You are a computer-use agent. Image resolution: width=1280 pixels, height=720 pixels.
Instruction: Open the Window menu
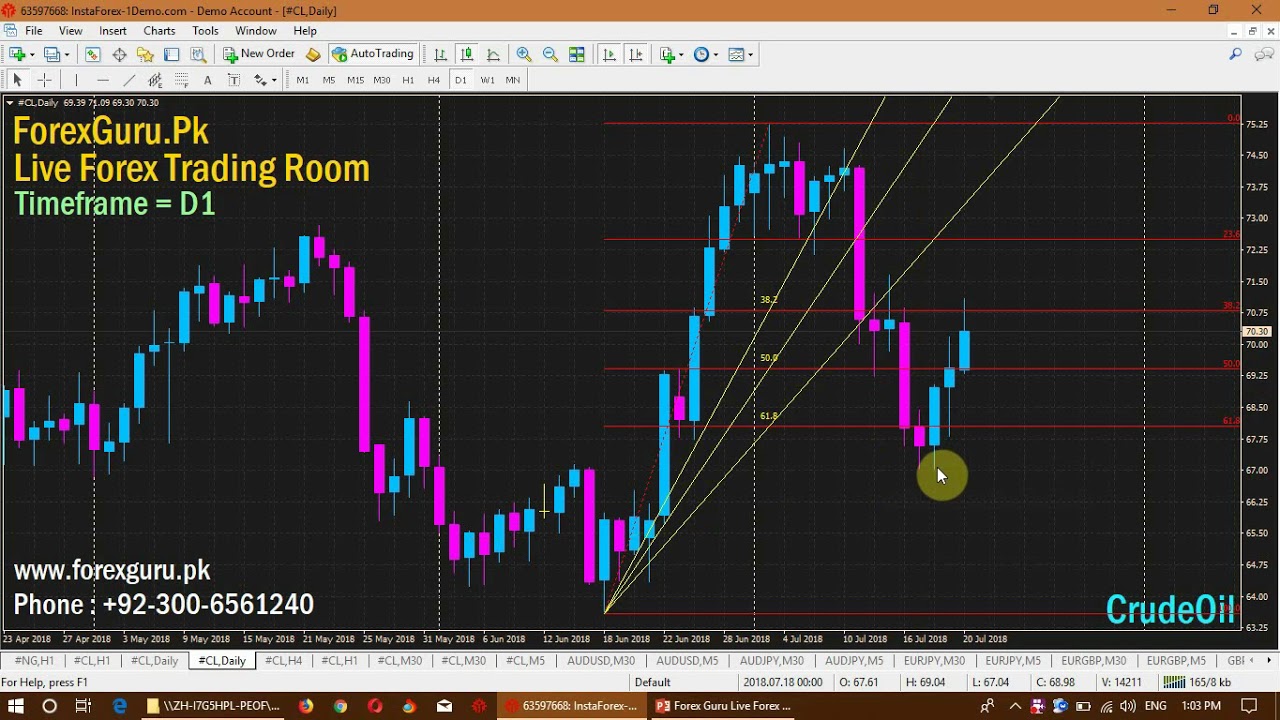tap(256, 31)
